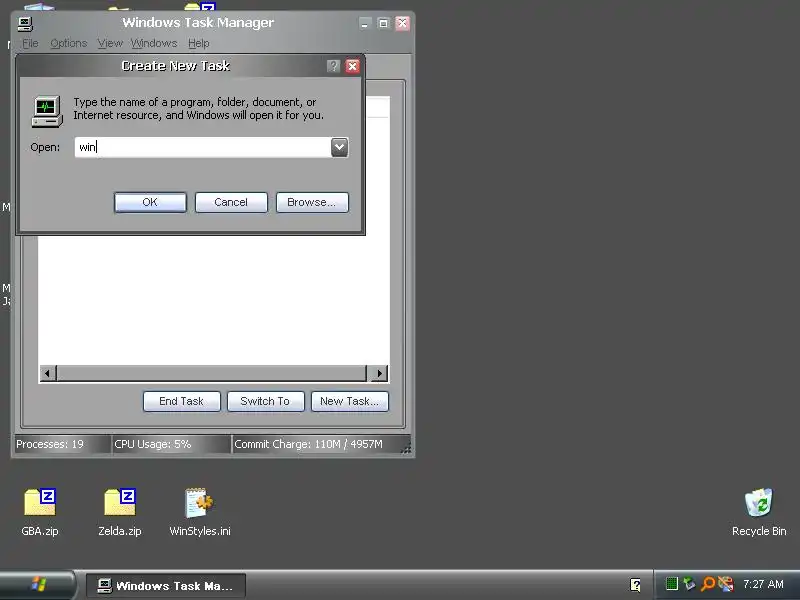
Task: Click the right arrow of horizontal scrollbar
Action: tap(379, 373)
